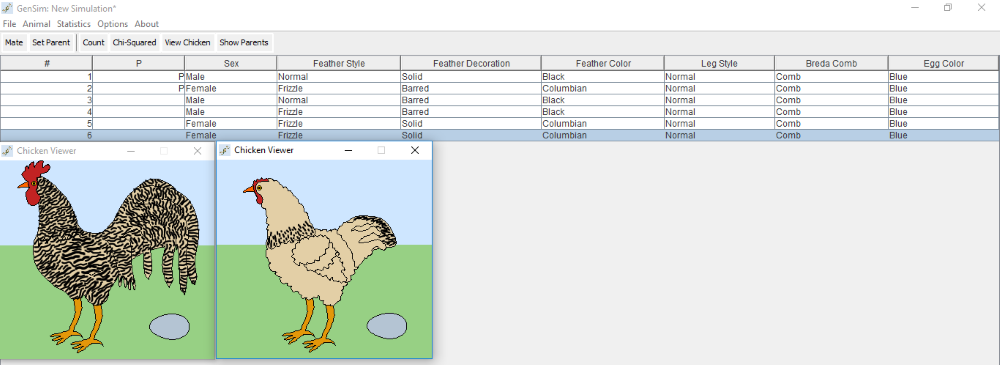
Task: Restore down the GenSim main window
Action: pos(948,8)
